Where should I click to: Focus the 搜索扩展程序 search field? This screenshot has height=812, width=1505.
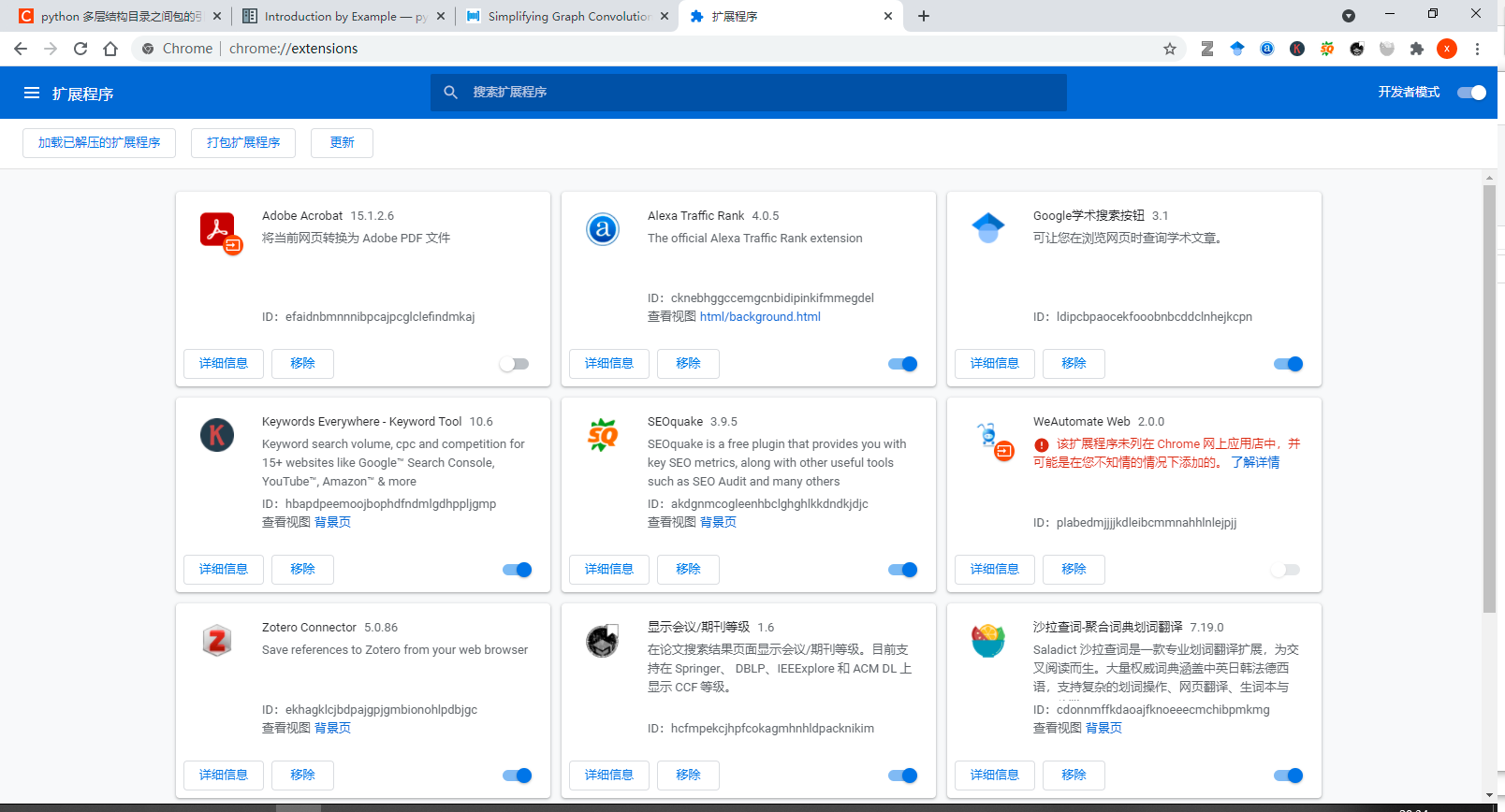pos(749,93)
